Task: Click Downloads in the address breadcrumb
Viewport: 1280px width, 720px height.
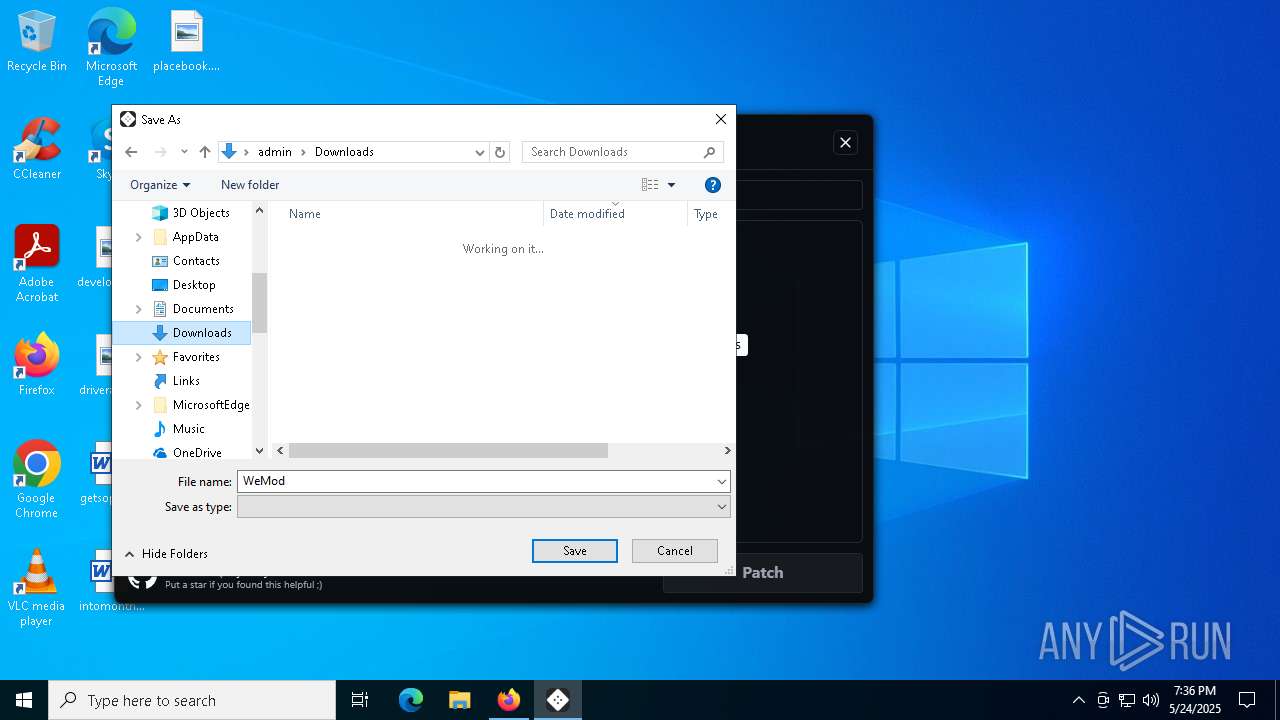Action: (x=344, y=152)
